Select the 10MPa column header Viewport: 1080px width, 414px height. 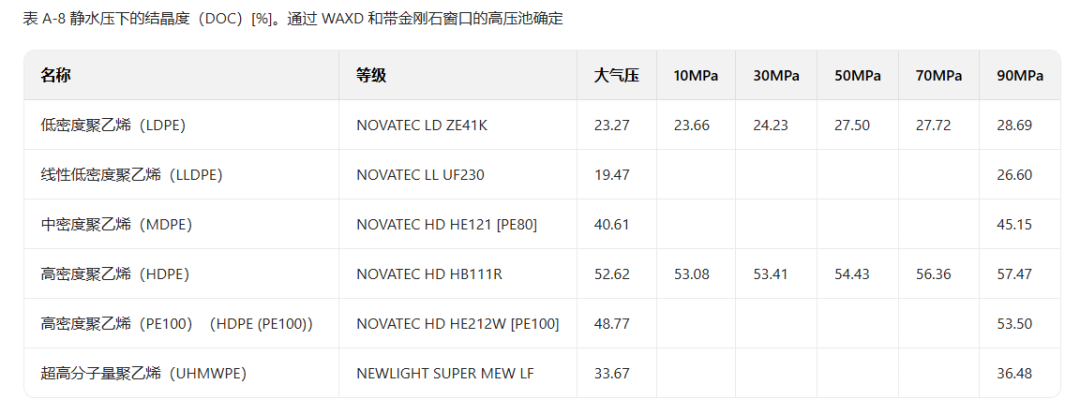[696, 76]
